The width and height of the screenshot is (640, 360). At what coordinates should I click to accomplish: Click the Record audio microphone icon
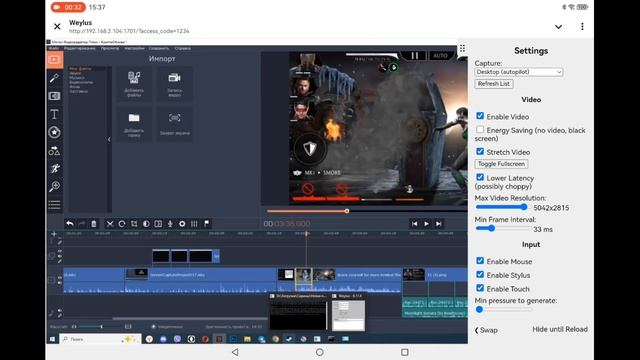(x=170, y=224)
